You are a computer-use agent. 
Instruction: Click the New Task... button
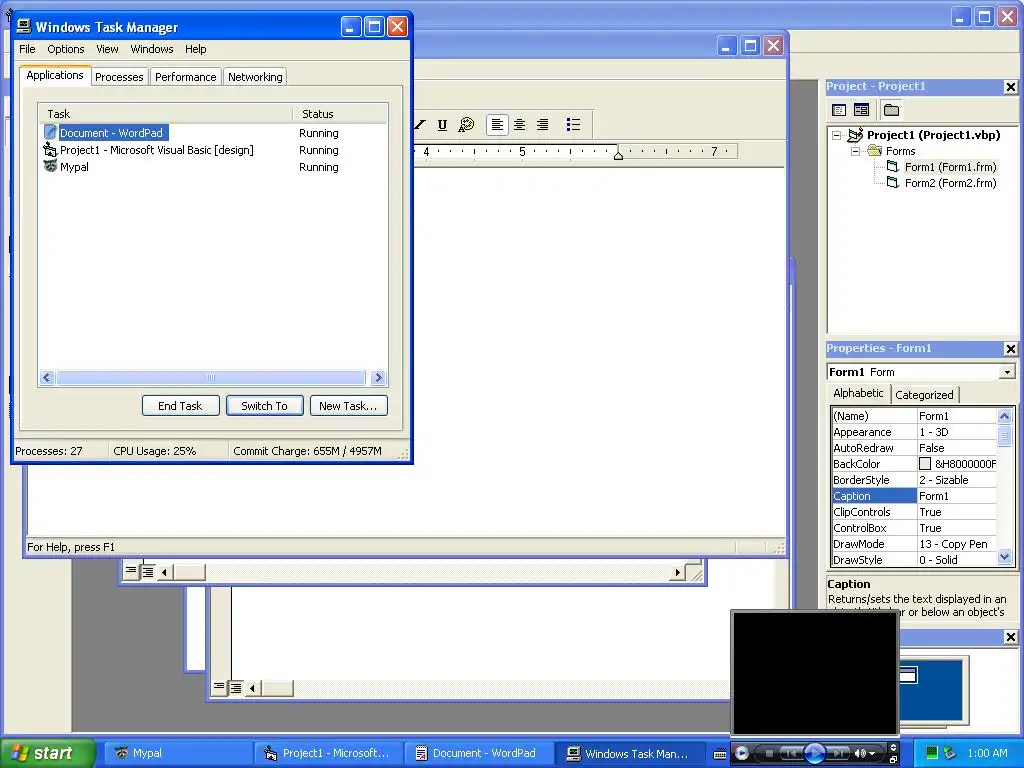[348, 406]
